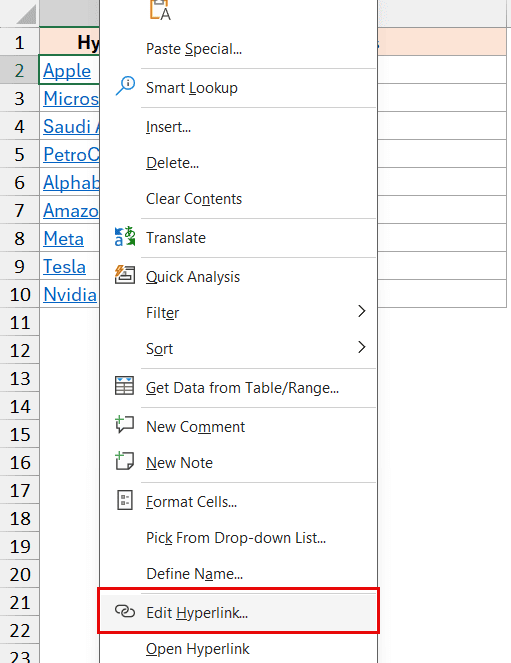
Task: Click the Meta hyperlink
Action: (63, 238)
